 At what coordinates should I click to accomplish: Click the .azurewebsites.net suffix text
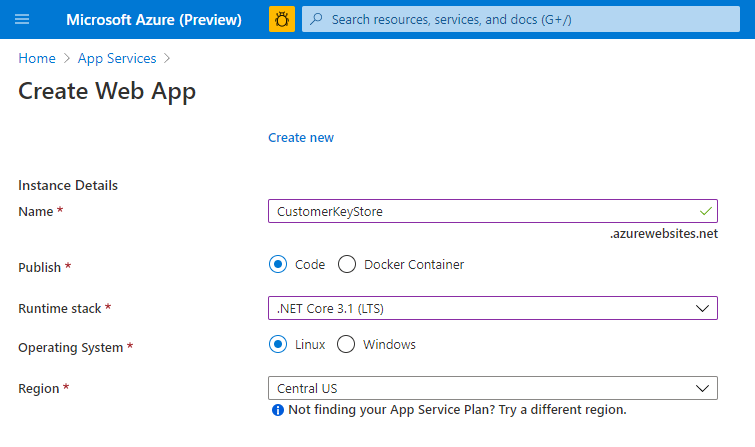664,234
